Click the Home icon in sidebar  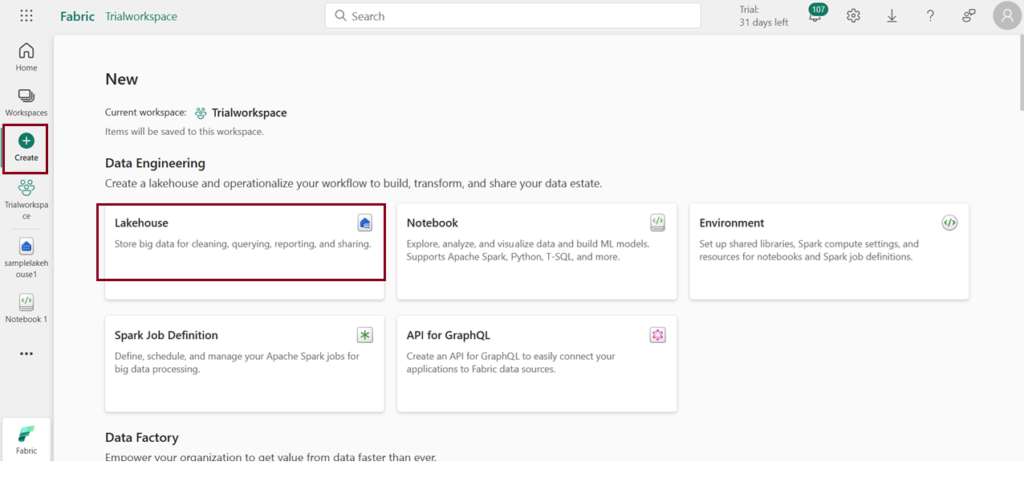(x=26, y=57)
